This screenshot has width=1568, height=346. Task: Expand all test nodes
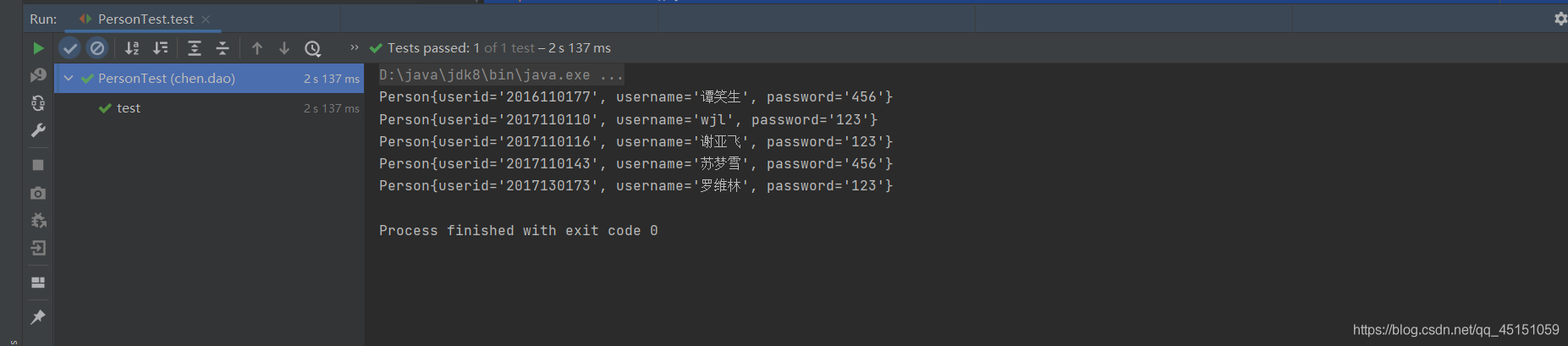(x=195, y=48)
